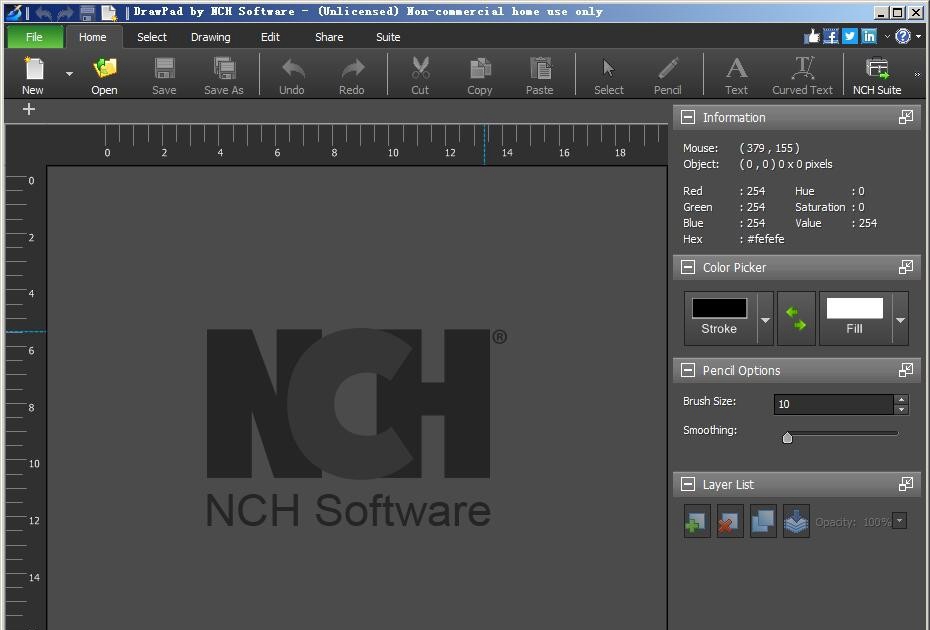Screen dimensions: 930x630
Task: Open the layer Opacity dropdown
Action: tap(900, 521)
